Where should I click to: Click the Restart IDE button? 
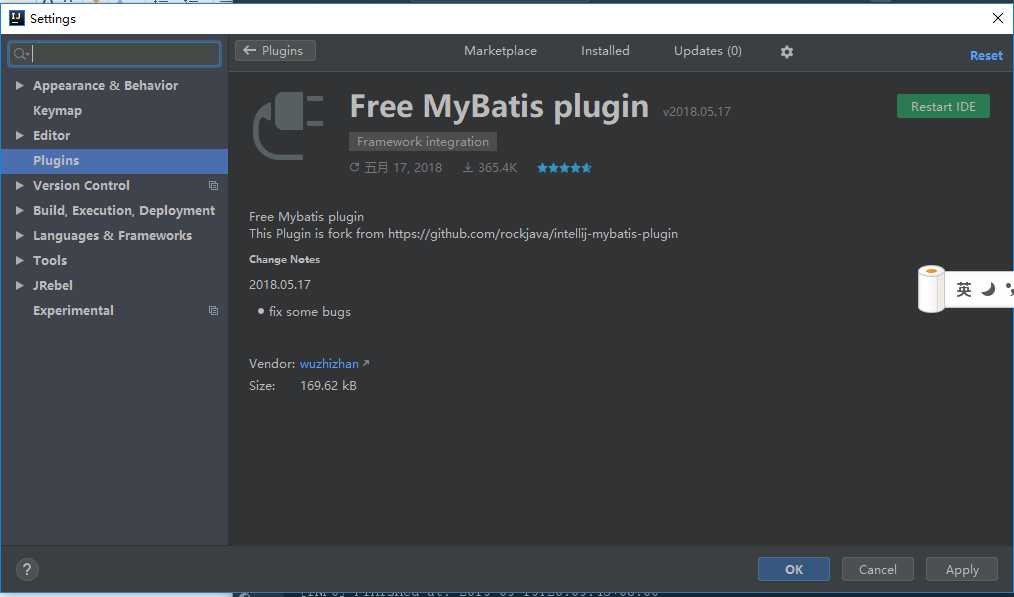coord(943,106)
